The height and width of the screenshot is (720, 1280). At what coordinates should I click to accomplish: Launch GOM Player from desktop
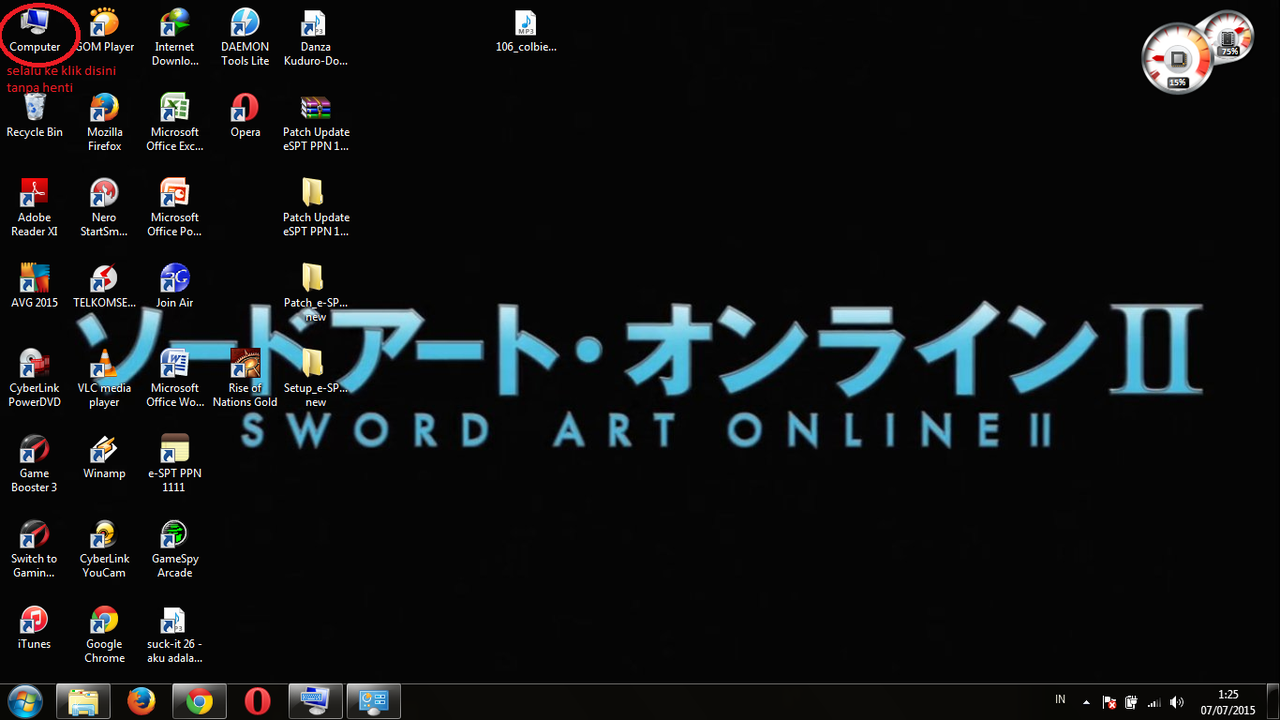point(104,30)
